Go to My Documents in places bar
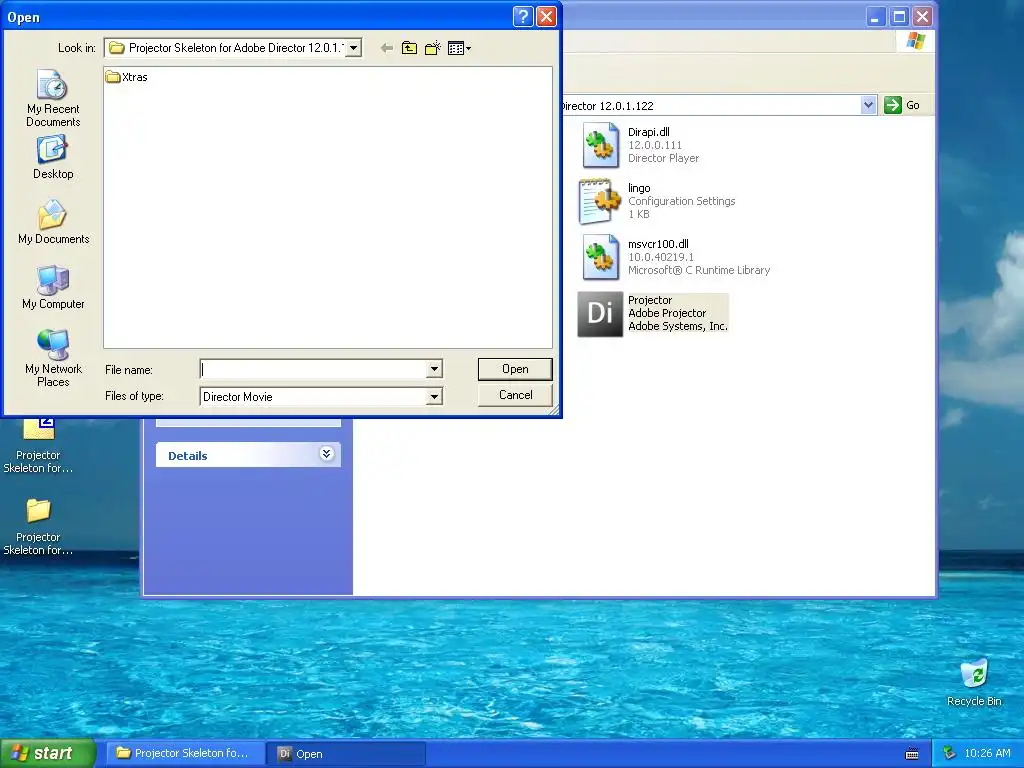Screen dimensions: 1024x768 (53, 222)
